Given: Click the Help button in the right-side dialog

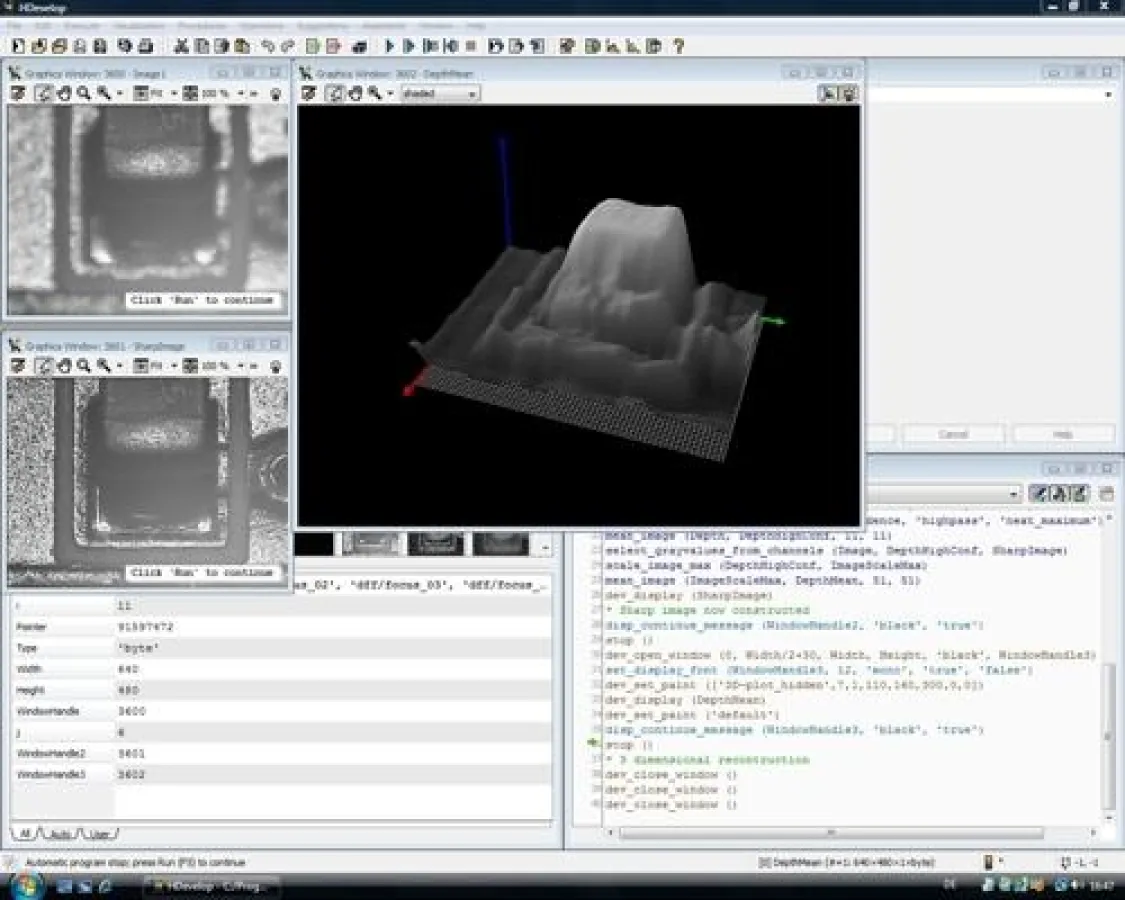Looking at the screenshot, I should [x=1063, y=433].
